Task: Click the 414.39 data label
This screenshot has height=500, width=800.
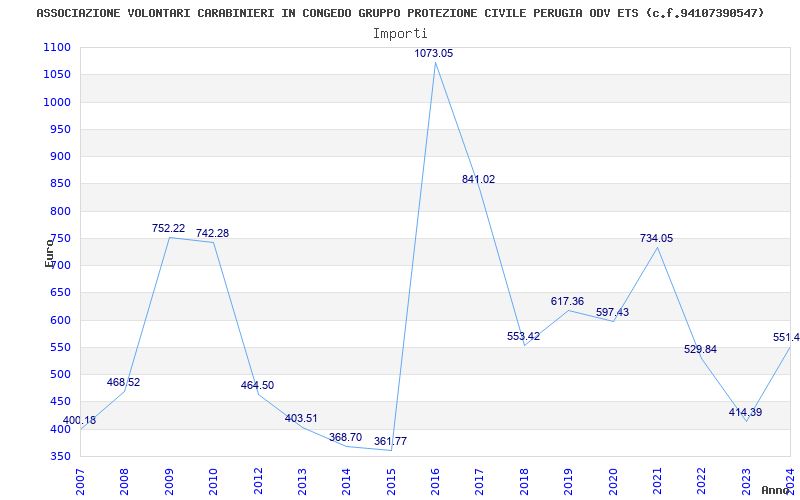Action: click(745, 412)
